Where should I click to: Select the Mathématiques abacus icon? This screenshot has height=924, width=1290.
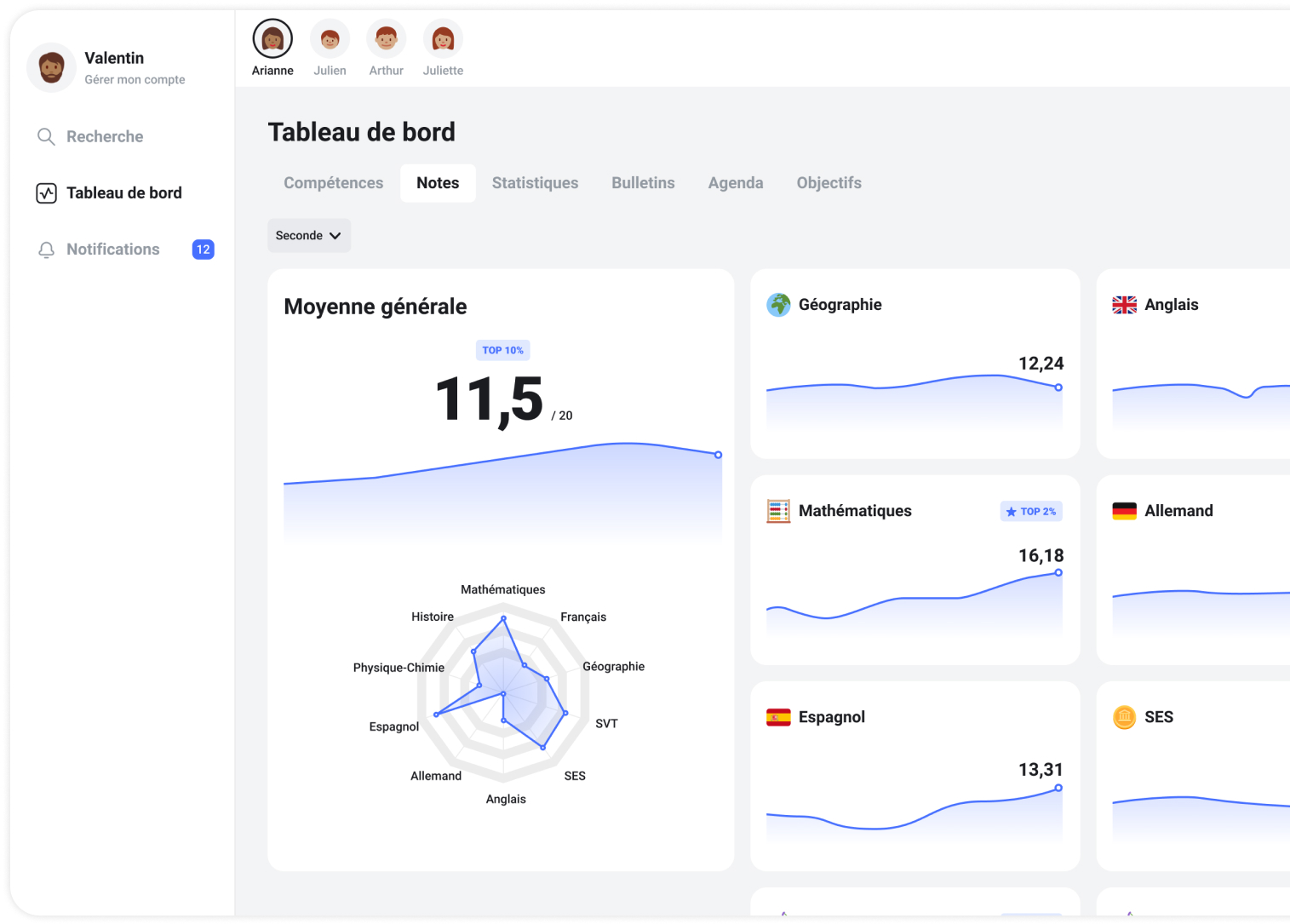[x=779, y=510]
